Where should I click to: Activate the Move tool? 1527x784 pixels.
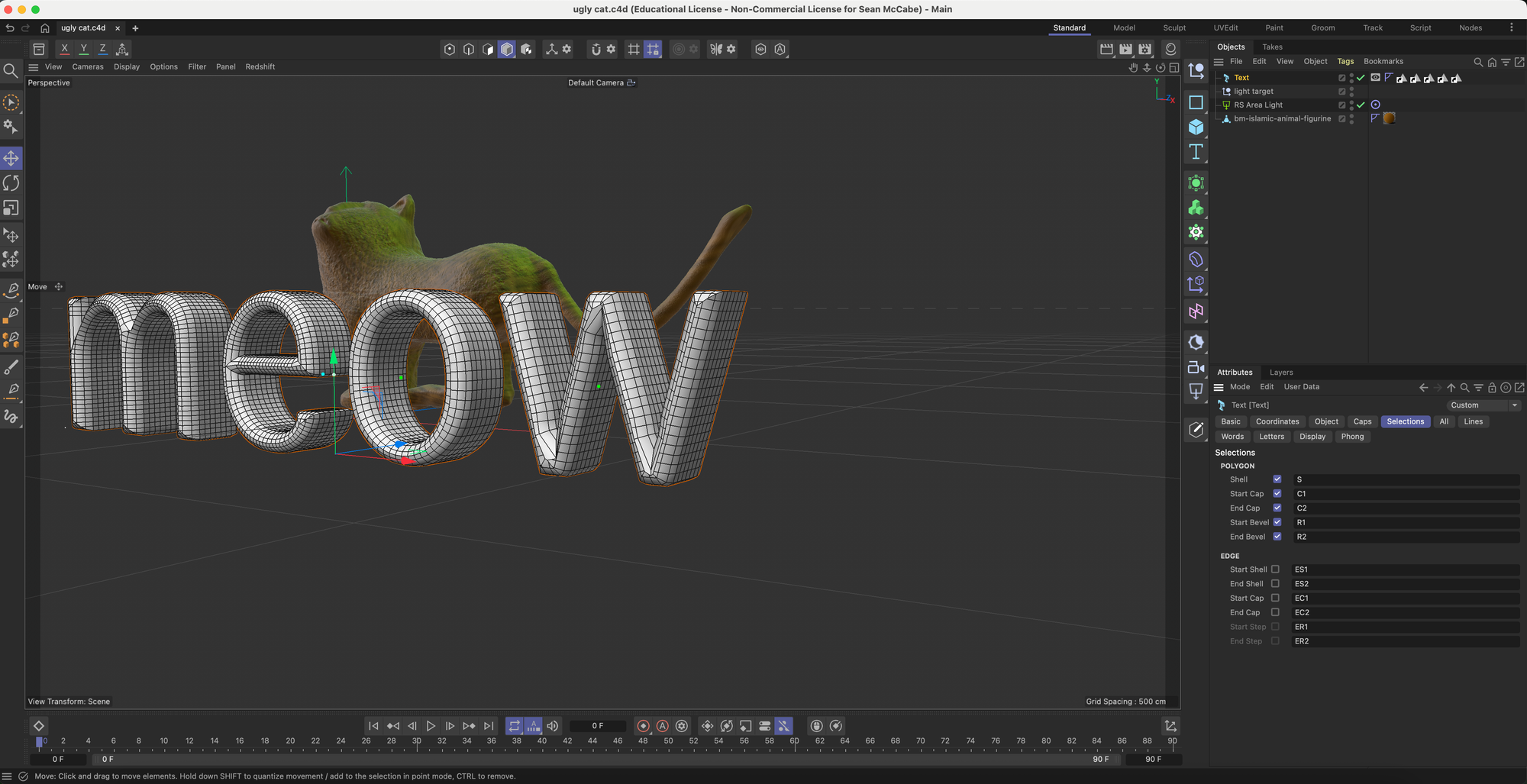(11, 159)
